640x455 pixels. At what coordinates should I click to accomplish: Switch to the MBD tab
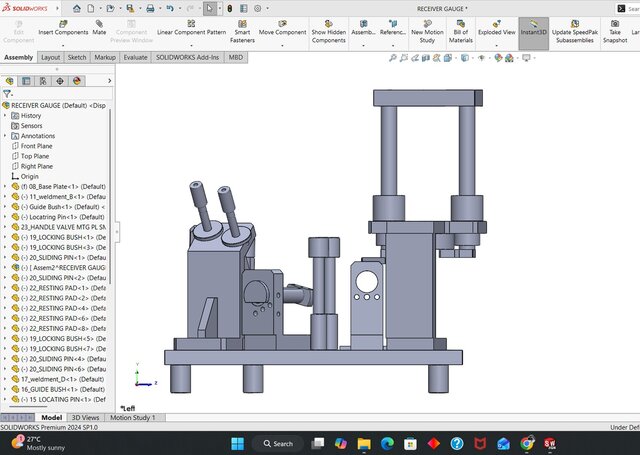coord(236,58)
